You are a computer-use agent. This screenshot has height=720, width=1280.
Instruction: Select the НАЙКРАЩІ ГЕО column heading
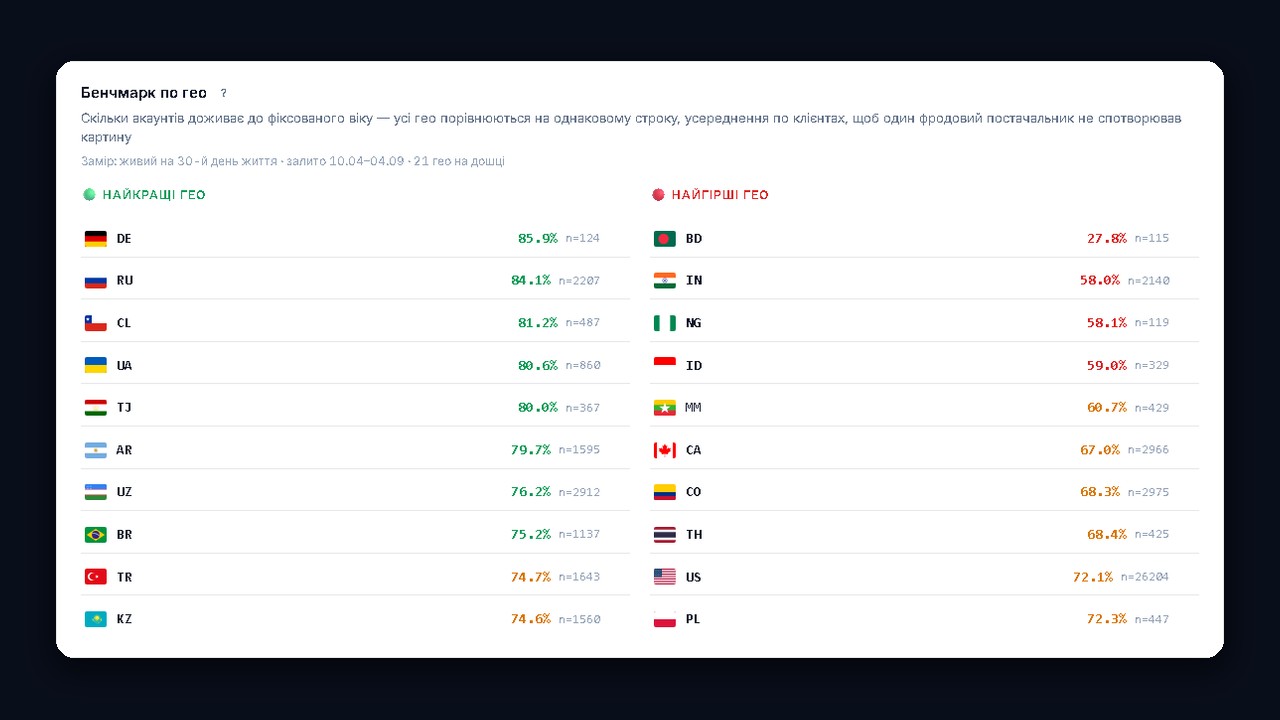pos(154,195)
